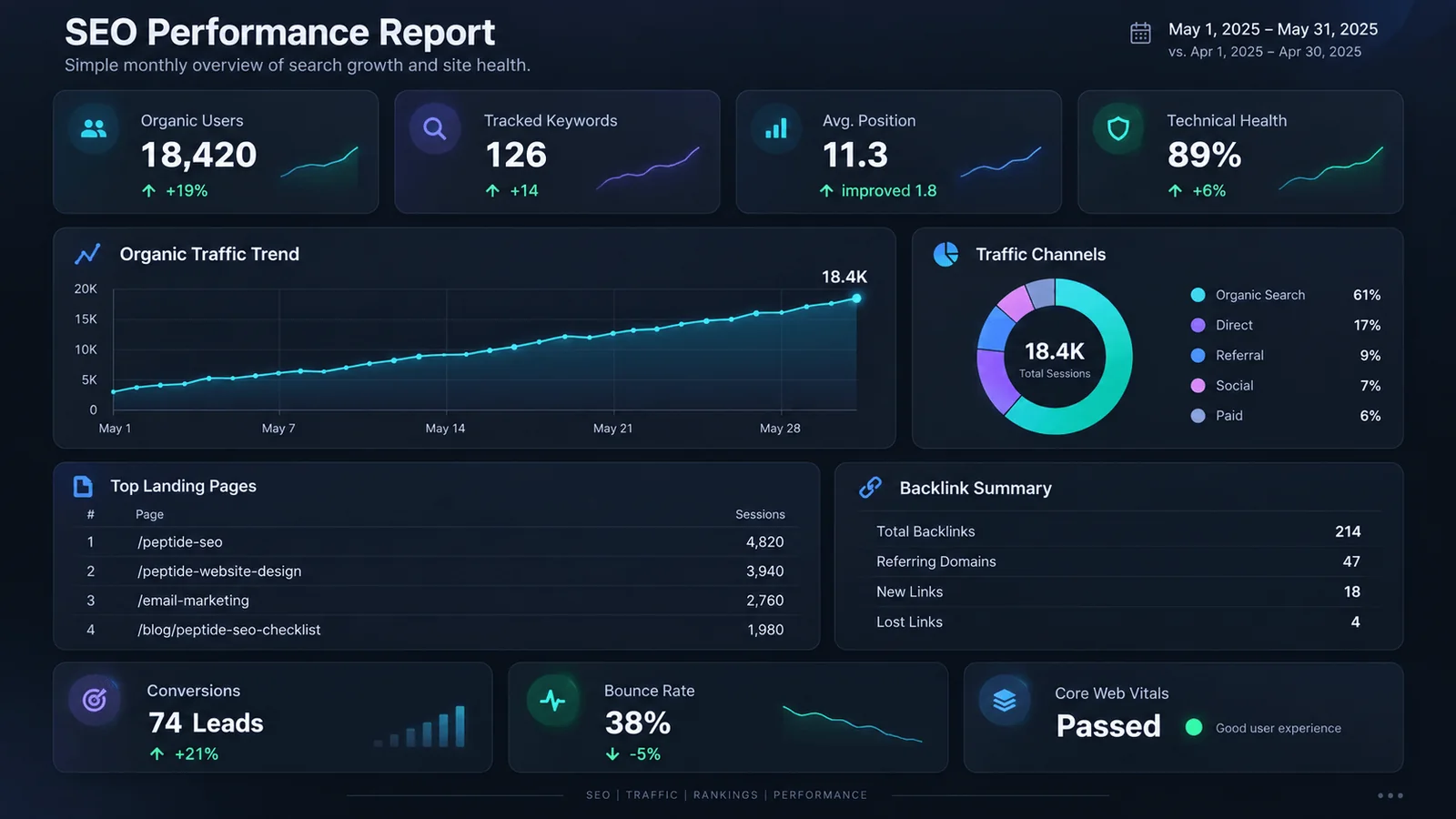The height and width of the screenshot is (819, 1456).
Task: Click the 18.4K end point on the traffic trend line
Action: pos(856,298)
